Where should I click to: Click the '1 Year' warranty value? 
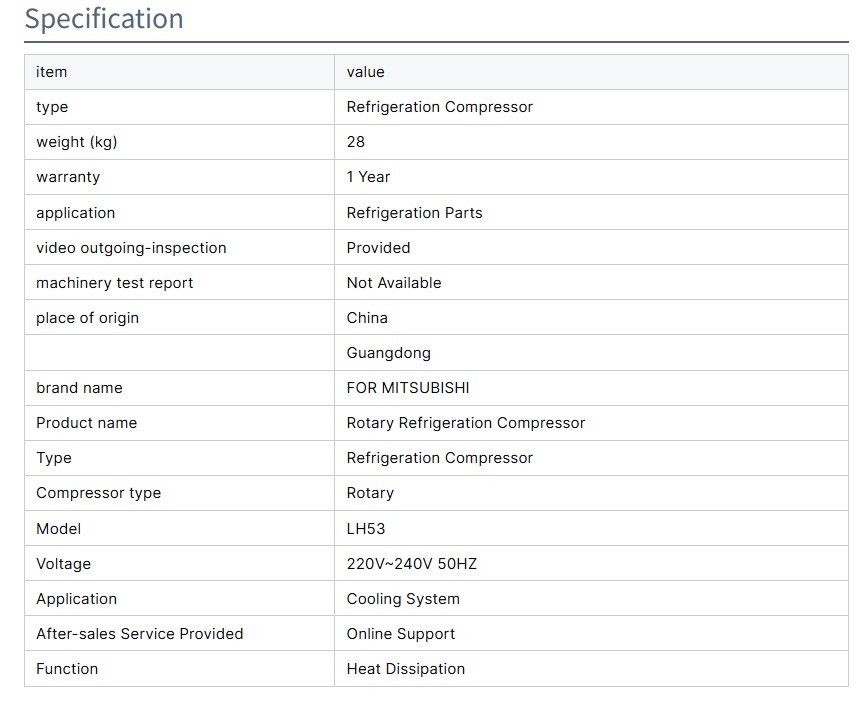coord(368,177)
